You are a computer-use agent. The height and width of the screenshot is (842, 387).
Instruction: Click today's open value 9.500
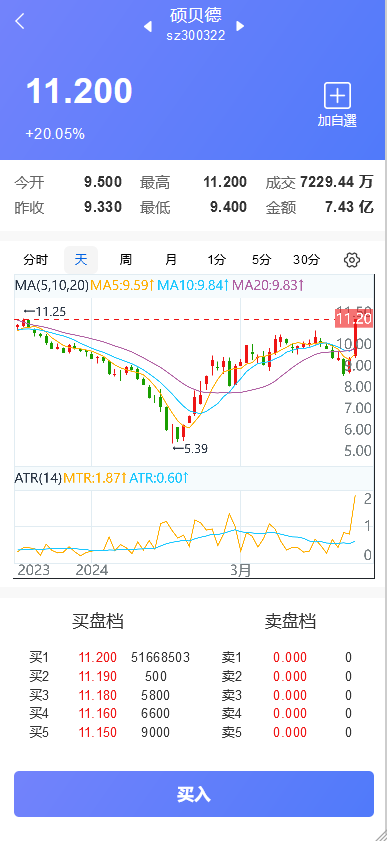[x=103, y=182]
